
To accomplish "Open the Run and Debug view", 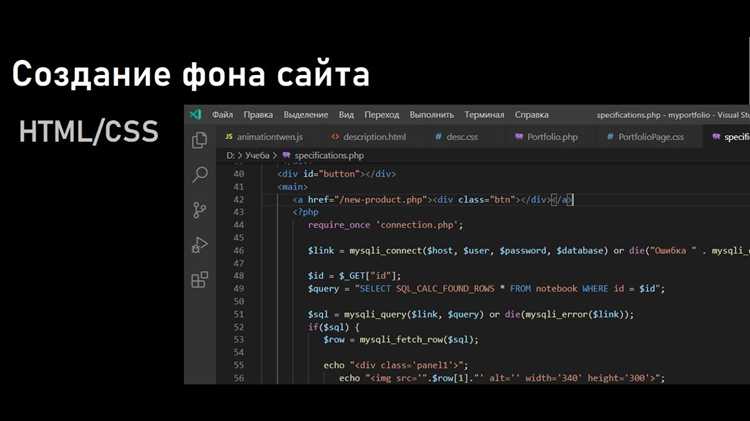I will 199,245.
